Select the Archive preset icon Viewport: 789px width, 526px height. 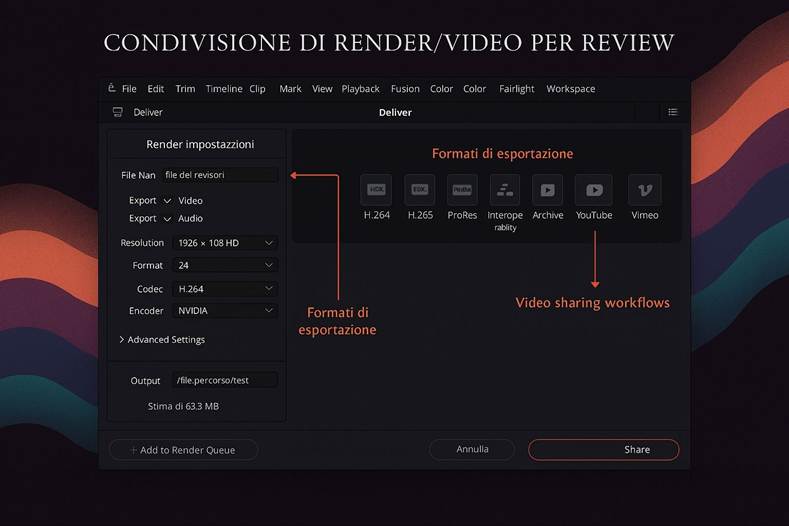click(x=547, y=190)
